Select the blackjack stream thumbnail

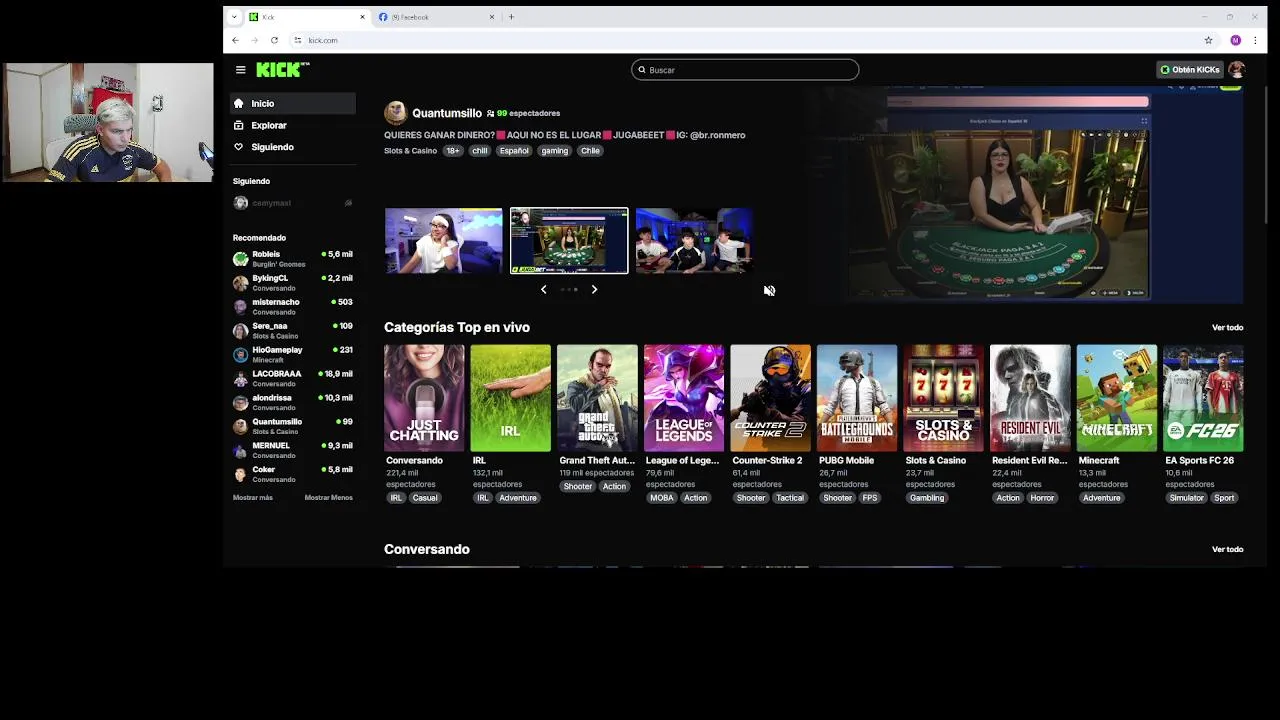click(x=569, y=240)
